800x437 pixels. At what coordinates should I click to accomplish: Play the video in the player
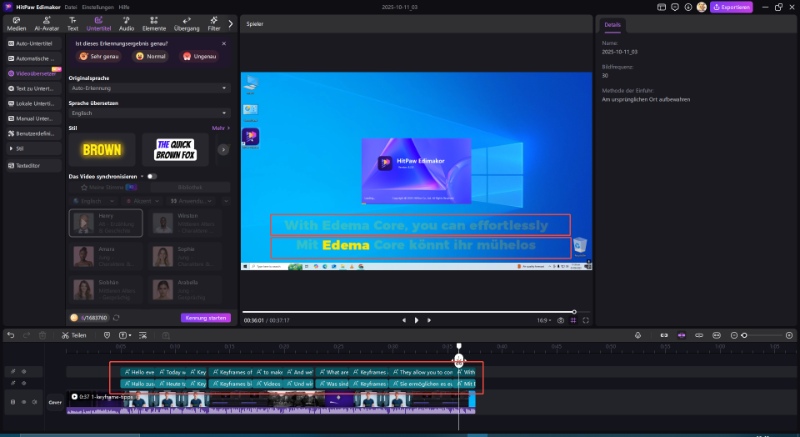(x=416, y=320)
